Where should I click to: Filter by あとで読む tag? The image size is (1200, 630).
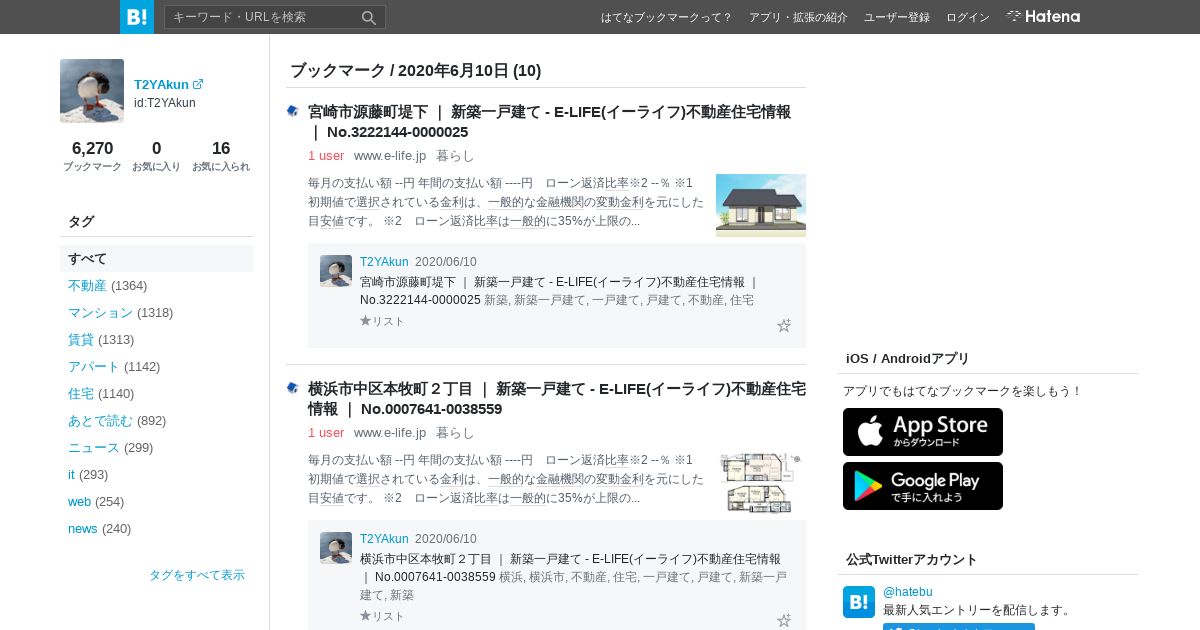pyautogui.click(x=100, y=420)
